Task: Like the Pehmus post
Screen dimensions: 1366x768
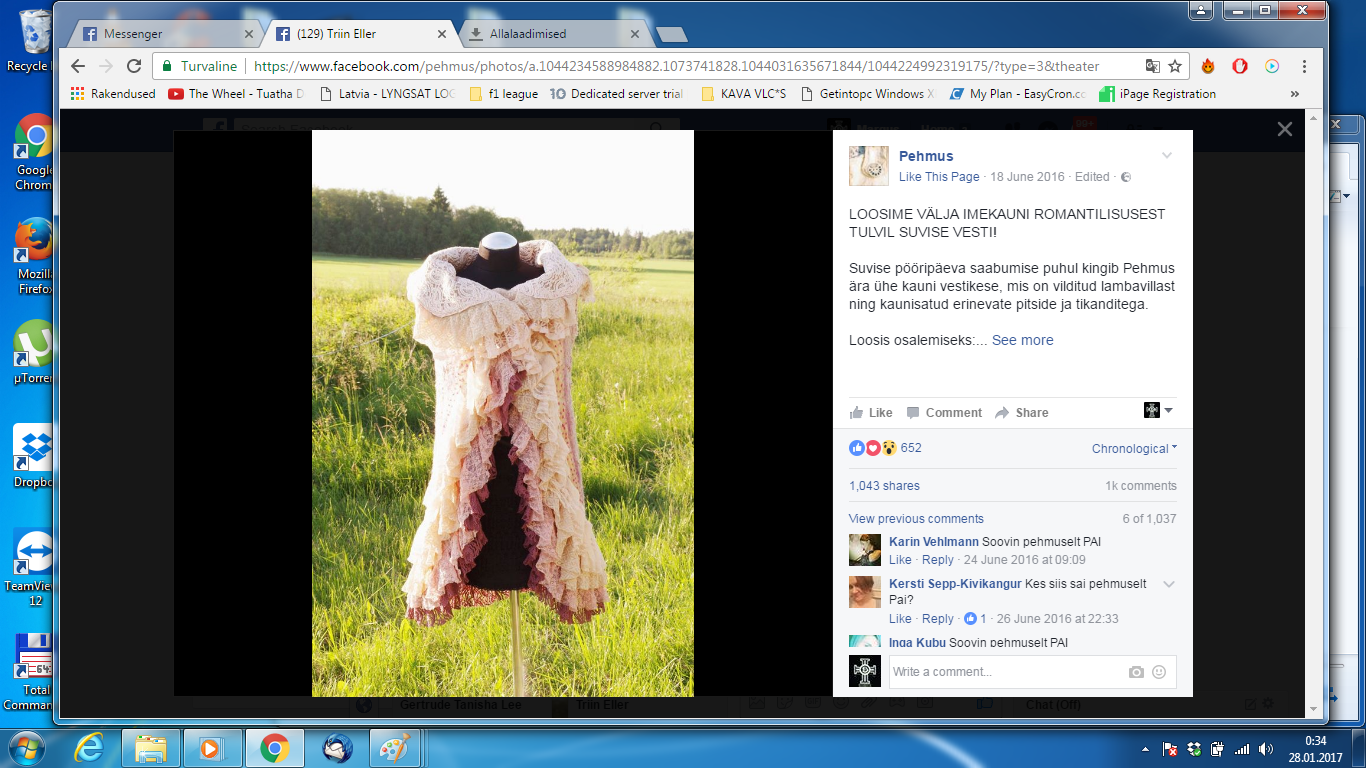Action: 871,412
